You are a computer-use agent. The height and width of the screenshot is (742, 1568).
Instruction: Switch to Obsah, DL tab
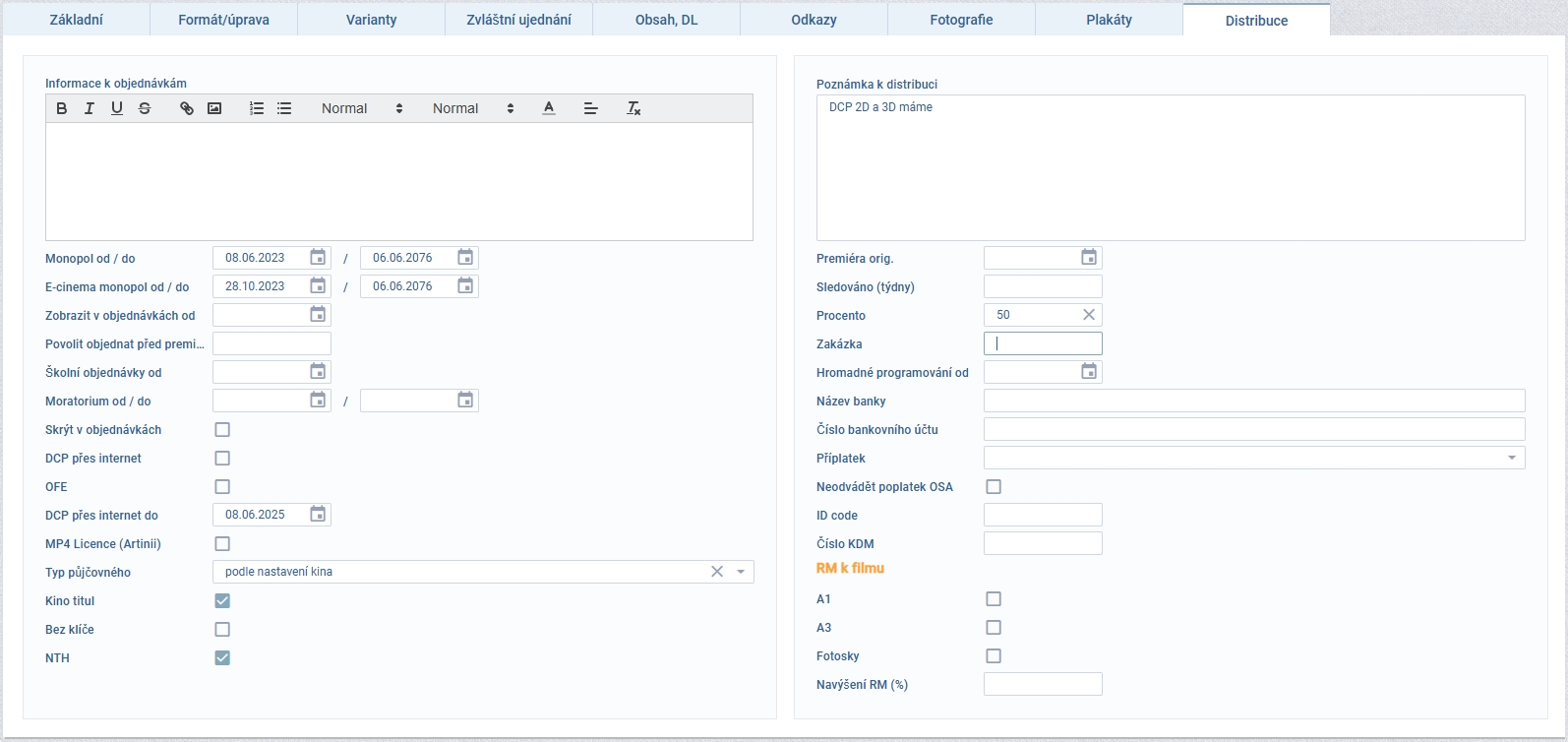pos(666,20)
